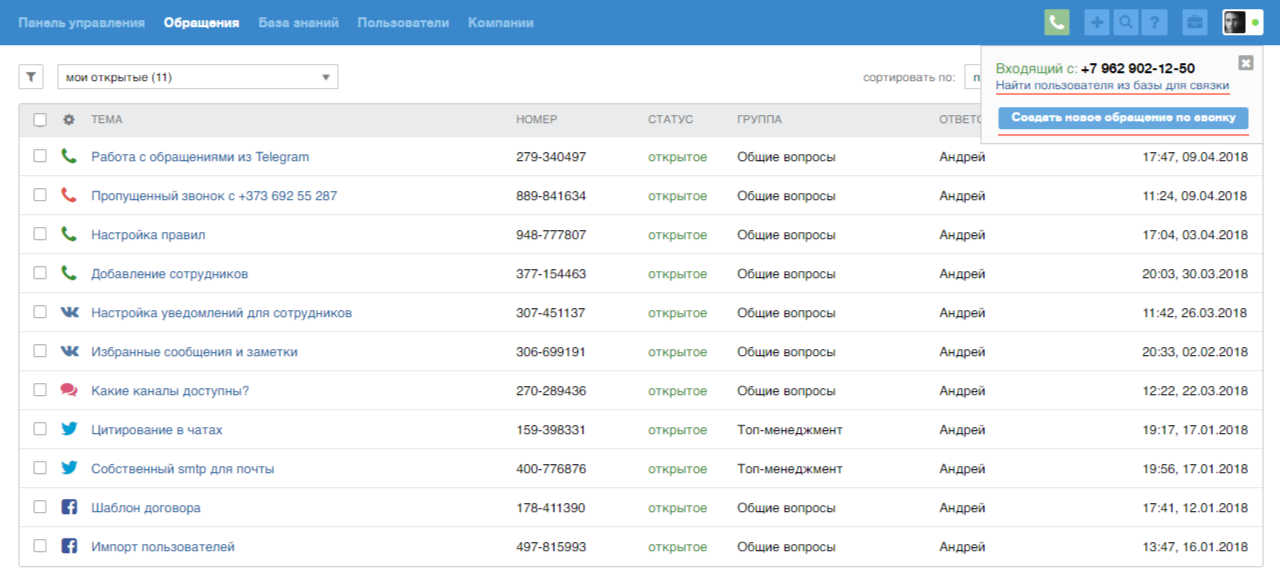Go to 'База знаний' menu tab
Screen dimensions: 1280x585
pos(298,22)
